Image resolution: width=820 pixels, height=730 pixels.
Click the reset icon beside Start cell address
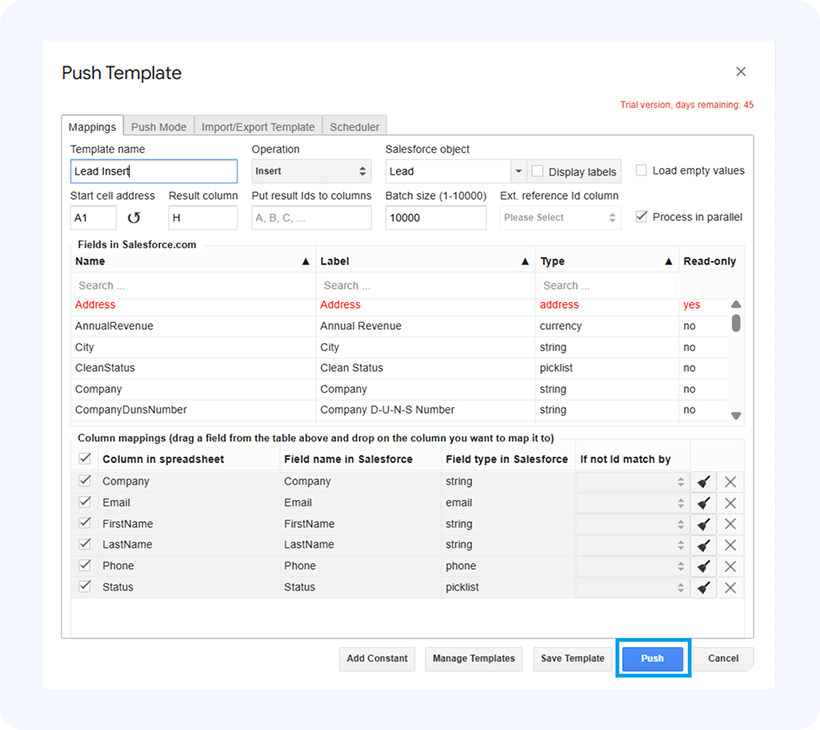(x=134, y=217)
